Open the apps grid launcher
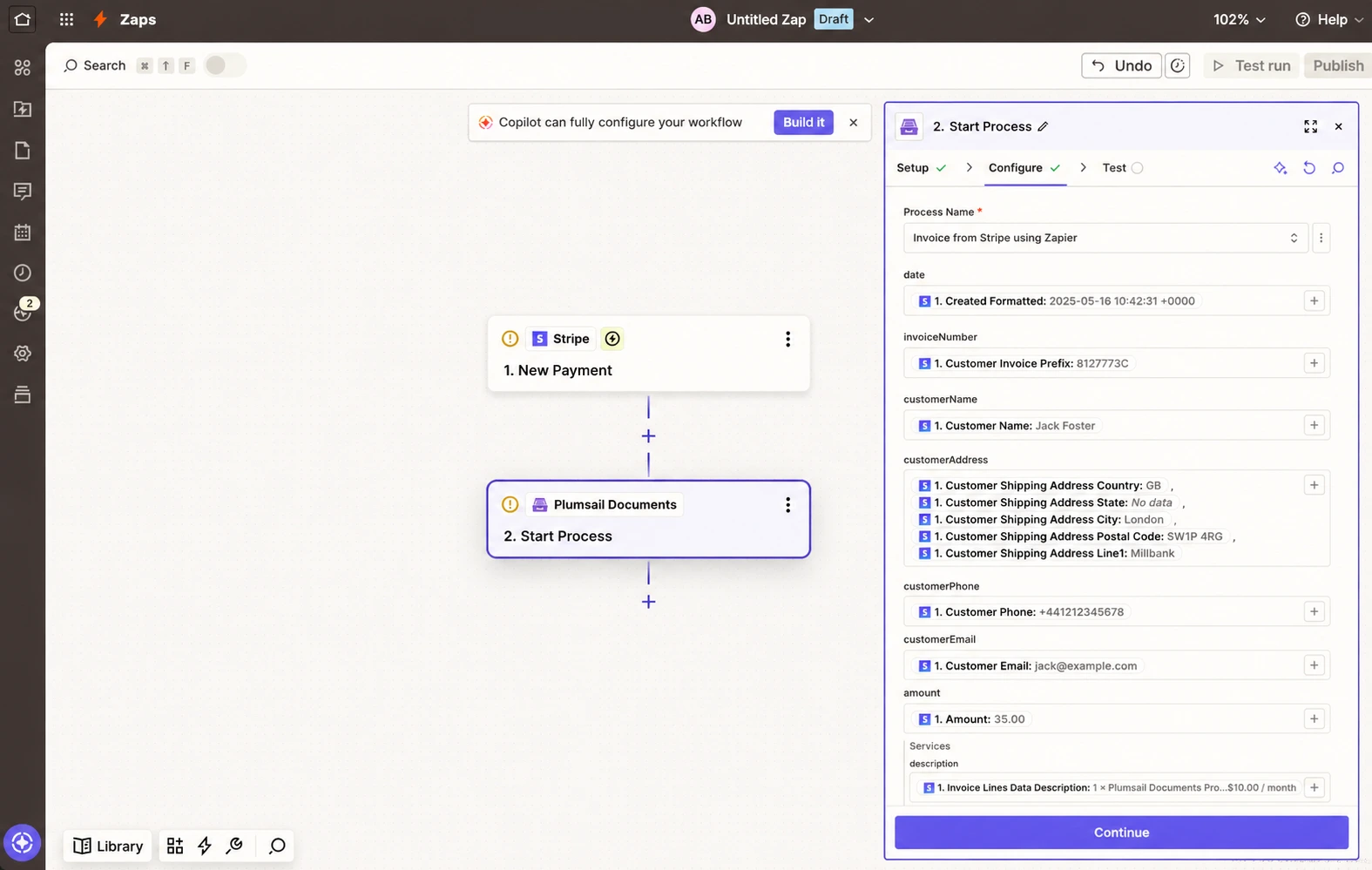 [66, 19]
